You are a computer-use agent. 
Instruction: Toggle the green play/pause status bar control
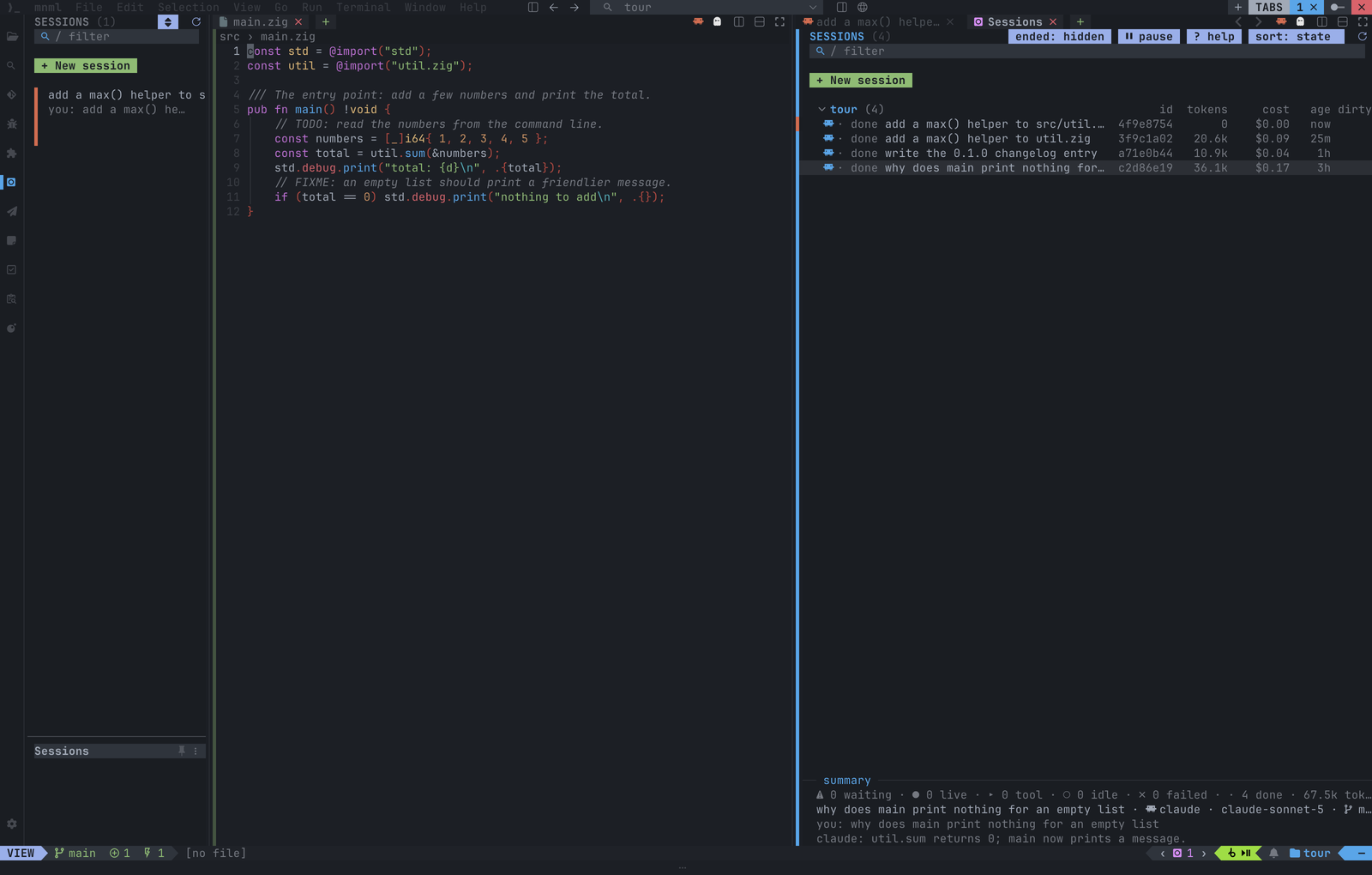[x=1239, y=854]
